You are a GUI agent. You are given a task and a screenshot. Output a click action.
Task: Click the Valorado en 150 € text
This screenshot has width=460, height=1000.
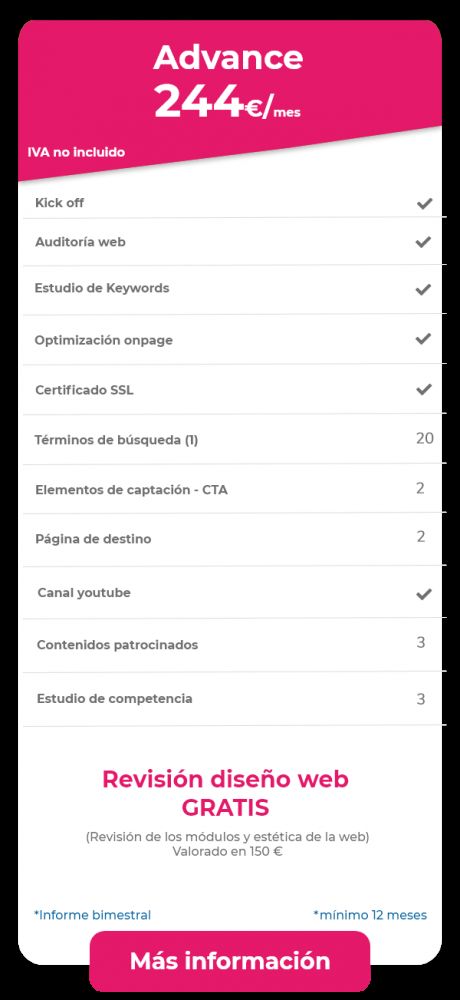click(x=227, y=851)
